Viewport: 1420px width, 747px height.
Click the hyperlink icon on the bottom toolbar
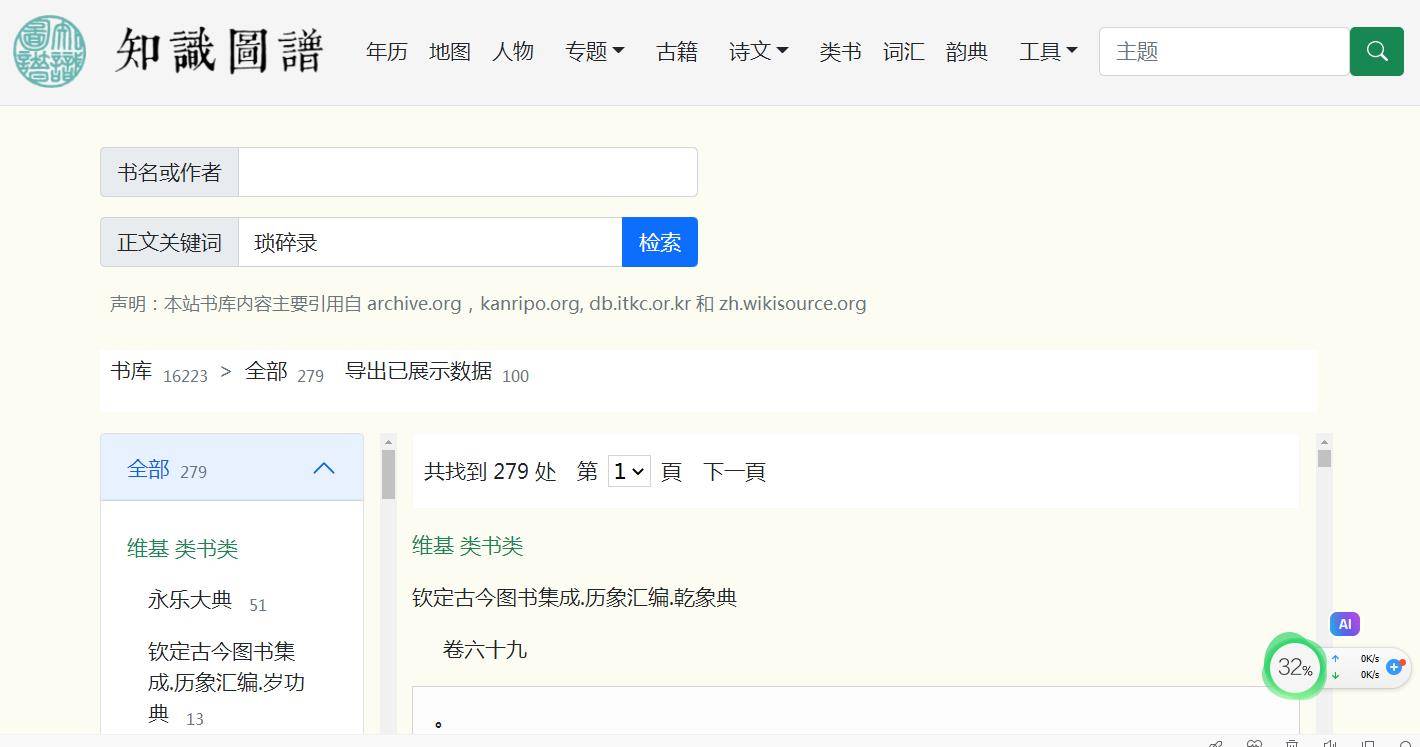click(1216, 744)
